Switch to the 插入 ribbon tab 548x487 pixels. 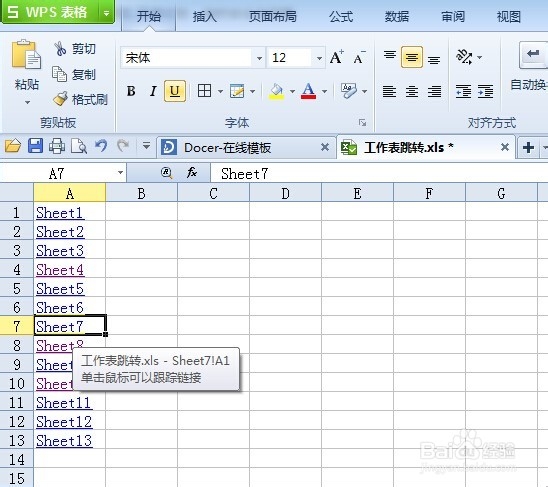pyautogui.click(x=205, y=17)
